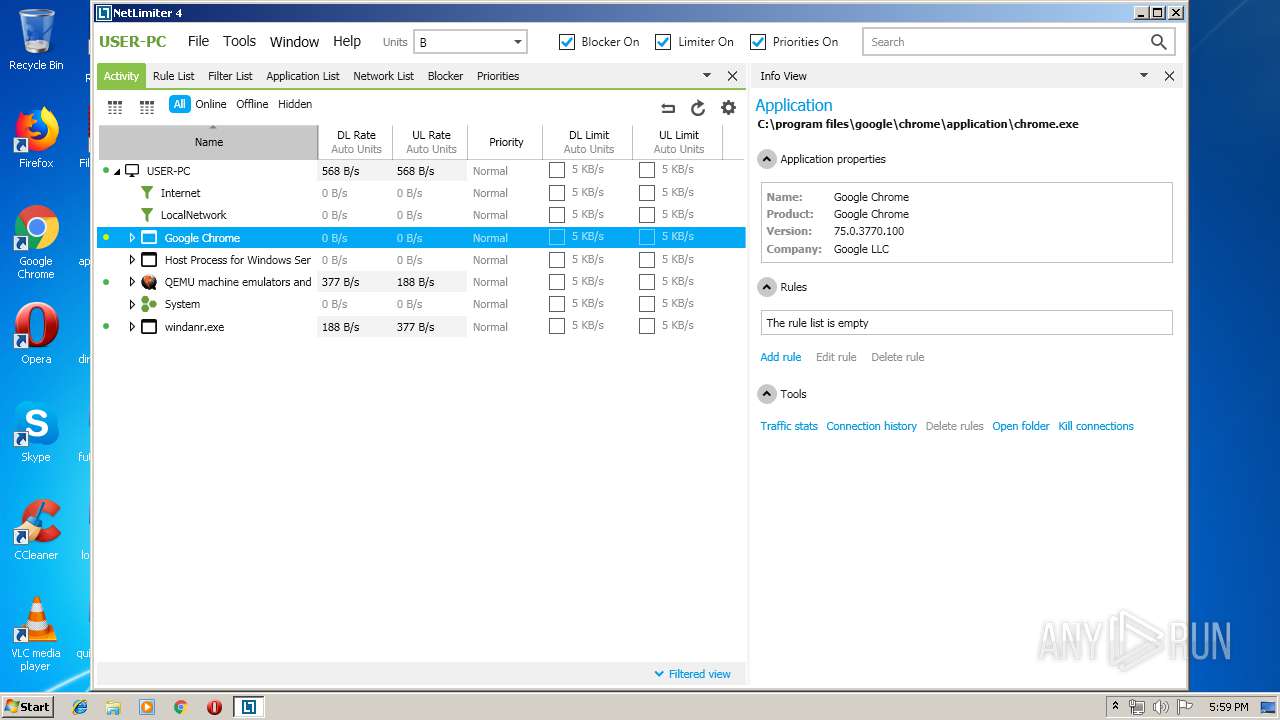Expand QEMU machine emulators node
1280x720 pixels.
pos(132,282)
